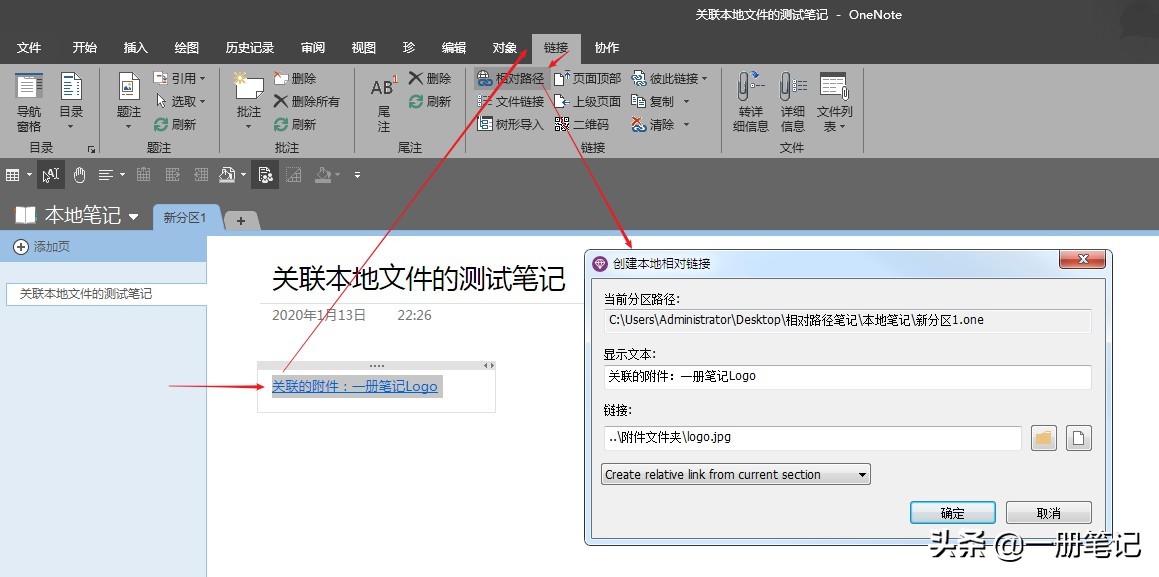Click the 二维码 QR code button
This screenshot has width=1159, height=577.
click(582, 124)
